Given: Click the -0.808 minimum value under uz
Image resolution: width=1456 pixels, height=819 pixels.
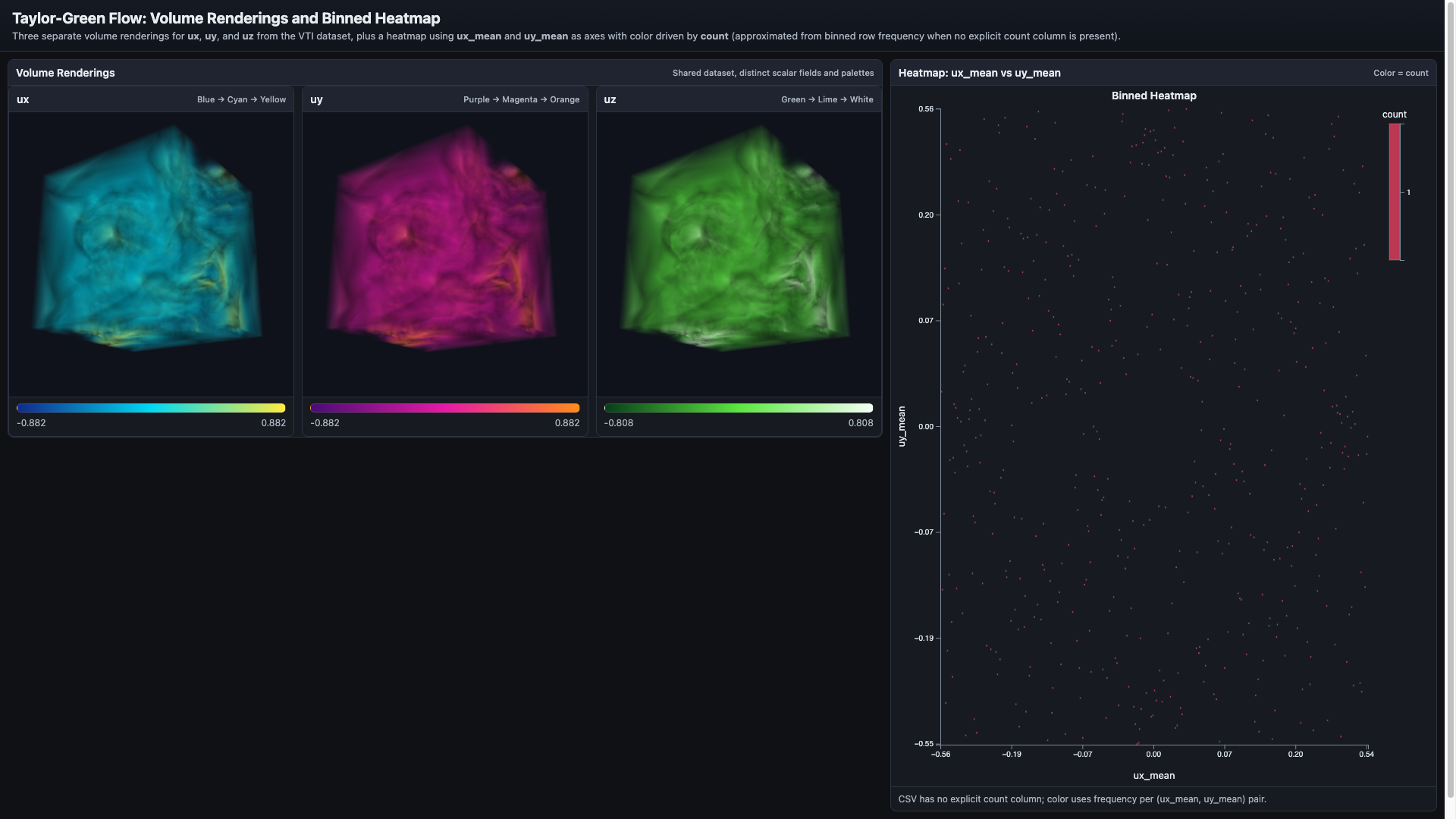Looking at the screenshot, I should click(618, 423).
